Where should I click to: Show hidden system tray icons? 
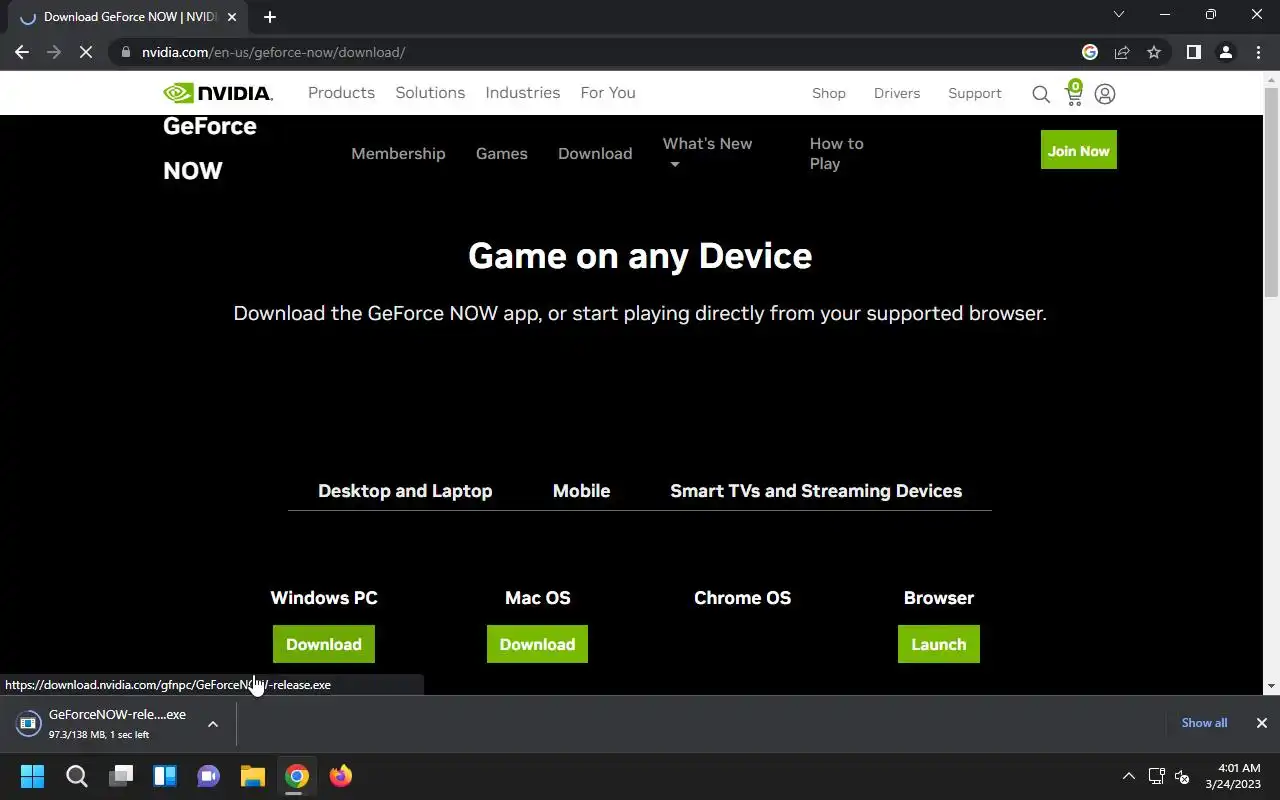[x=1129, y=776]
